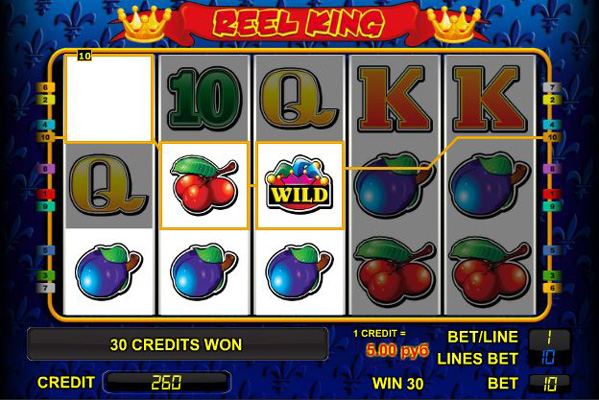599x400 pixels.
Task: Click the cherries in the highlighted middle cell
Action: pyautogui.click(x=204, y=185)
